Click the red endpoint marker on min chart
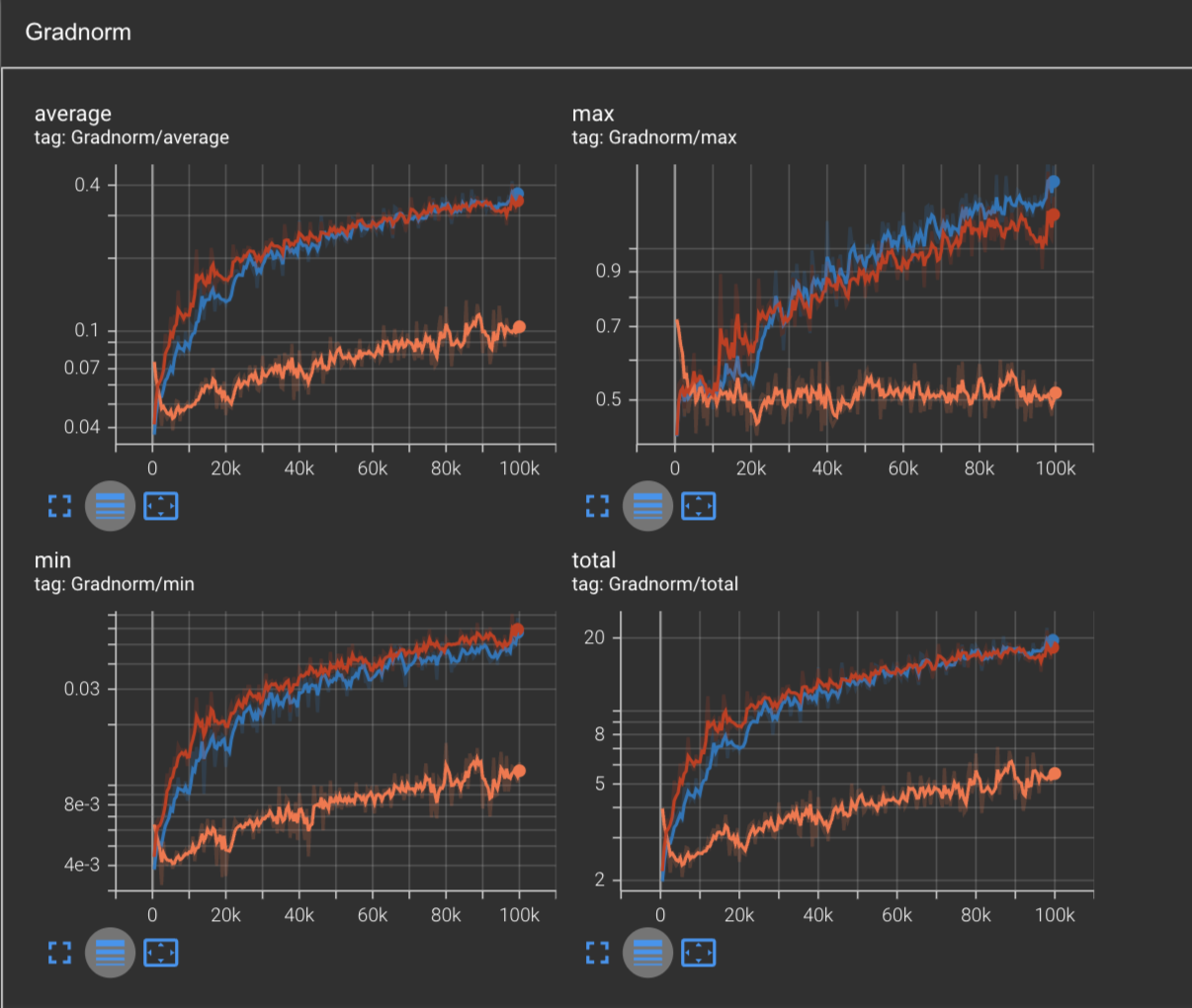 [517, 630]
